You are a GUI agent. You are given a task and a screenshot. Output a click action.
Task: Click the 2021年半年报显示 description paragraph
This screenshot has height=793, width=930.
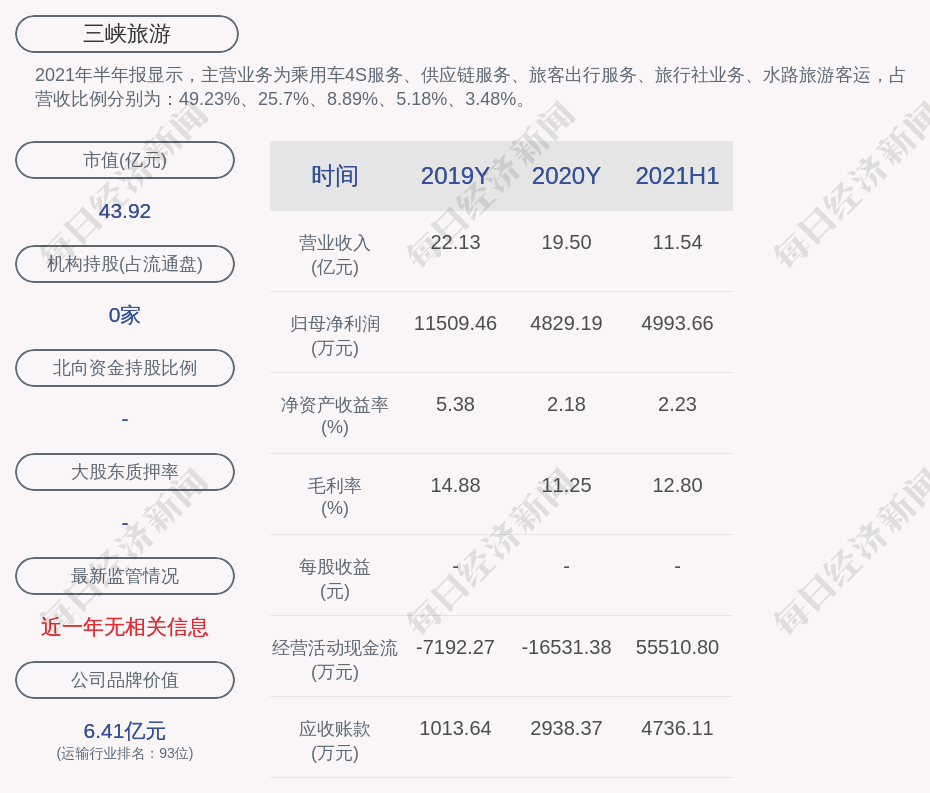(x=470, y=87)
